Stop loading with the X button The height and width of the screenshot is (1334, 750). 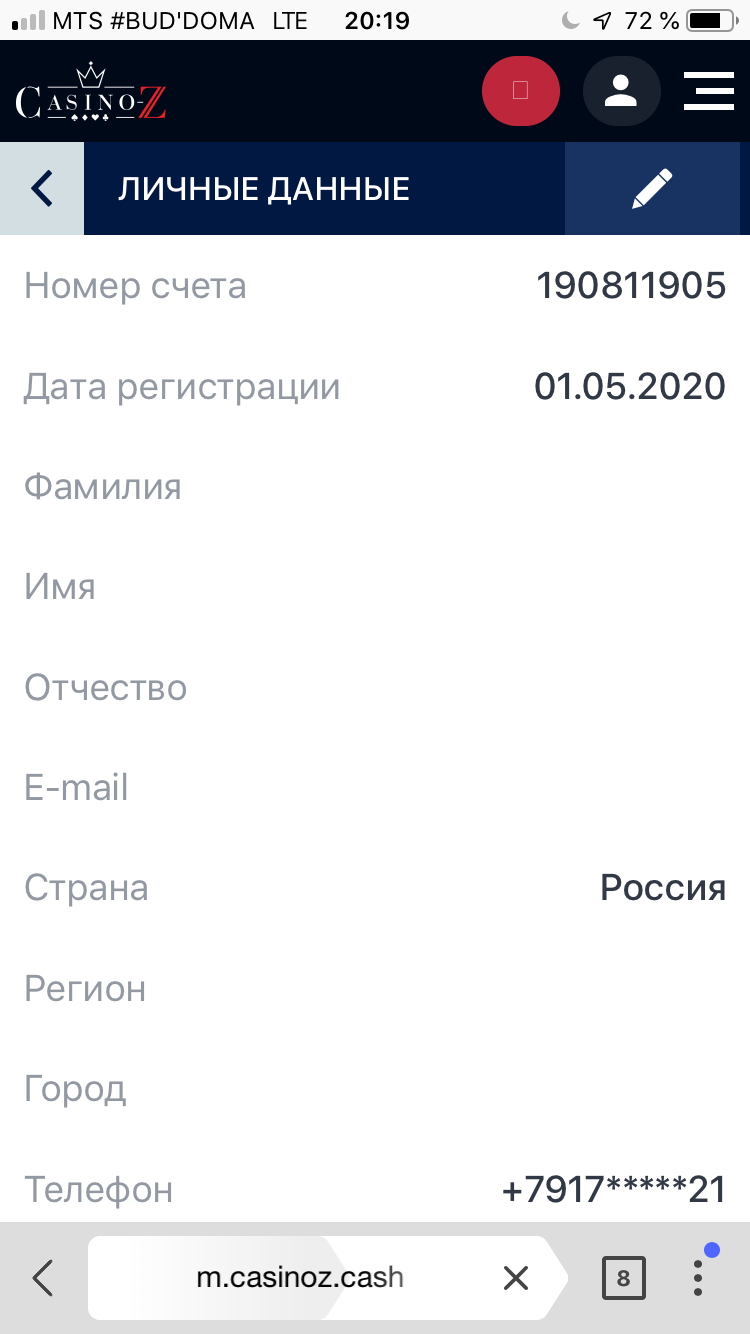point(515,1277)
